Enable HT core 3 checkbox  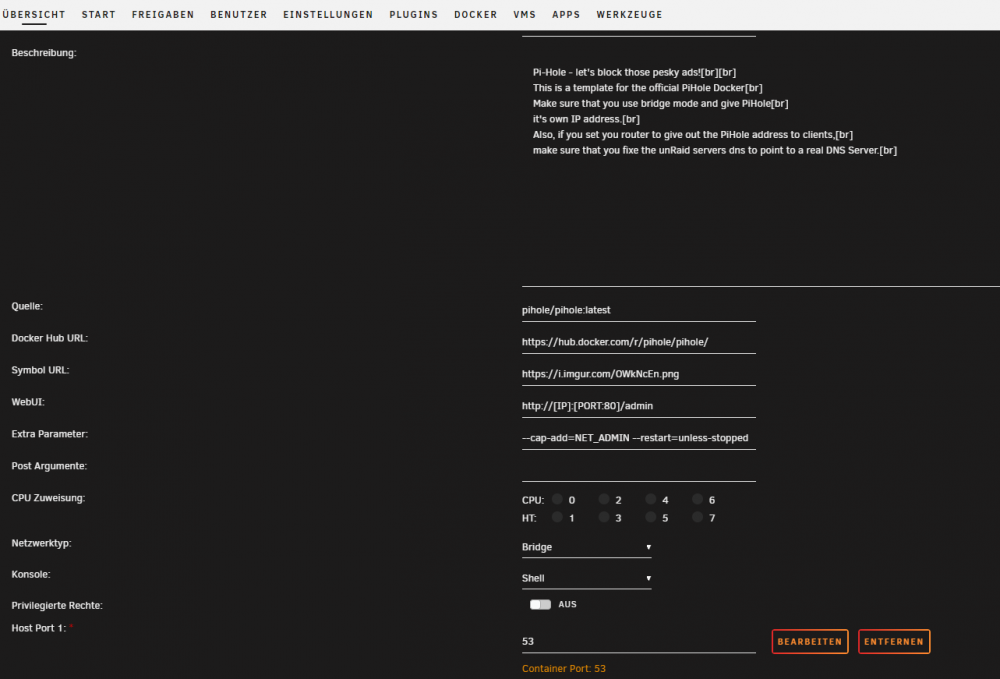[x=604, y=516]
